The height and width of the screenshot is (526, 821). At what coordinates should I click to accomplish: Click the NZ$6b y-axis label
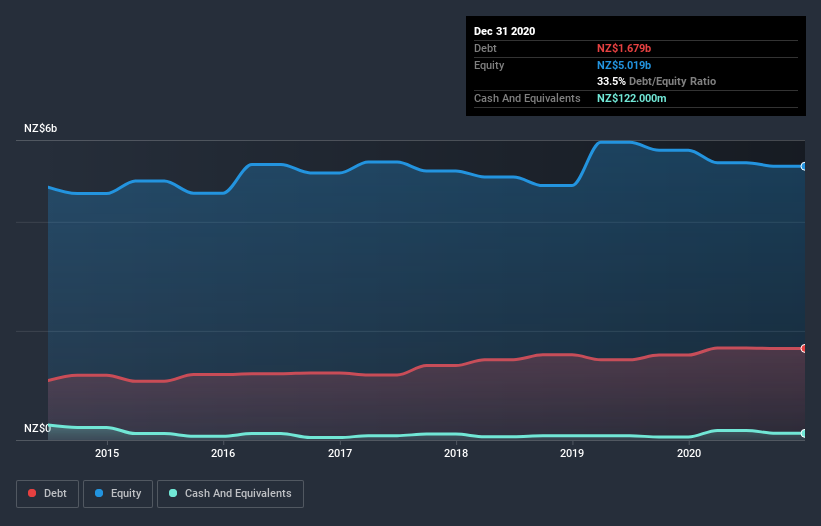click(40, 128)
